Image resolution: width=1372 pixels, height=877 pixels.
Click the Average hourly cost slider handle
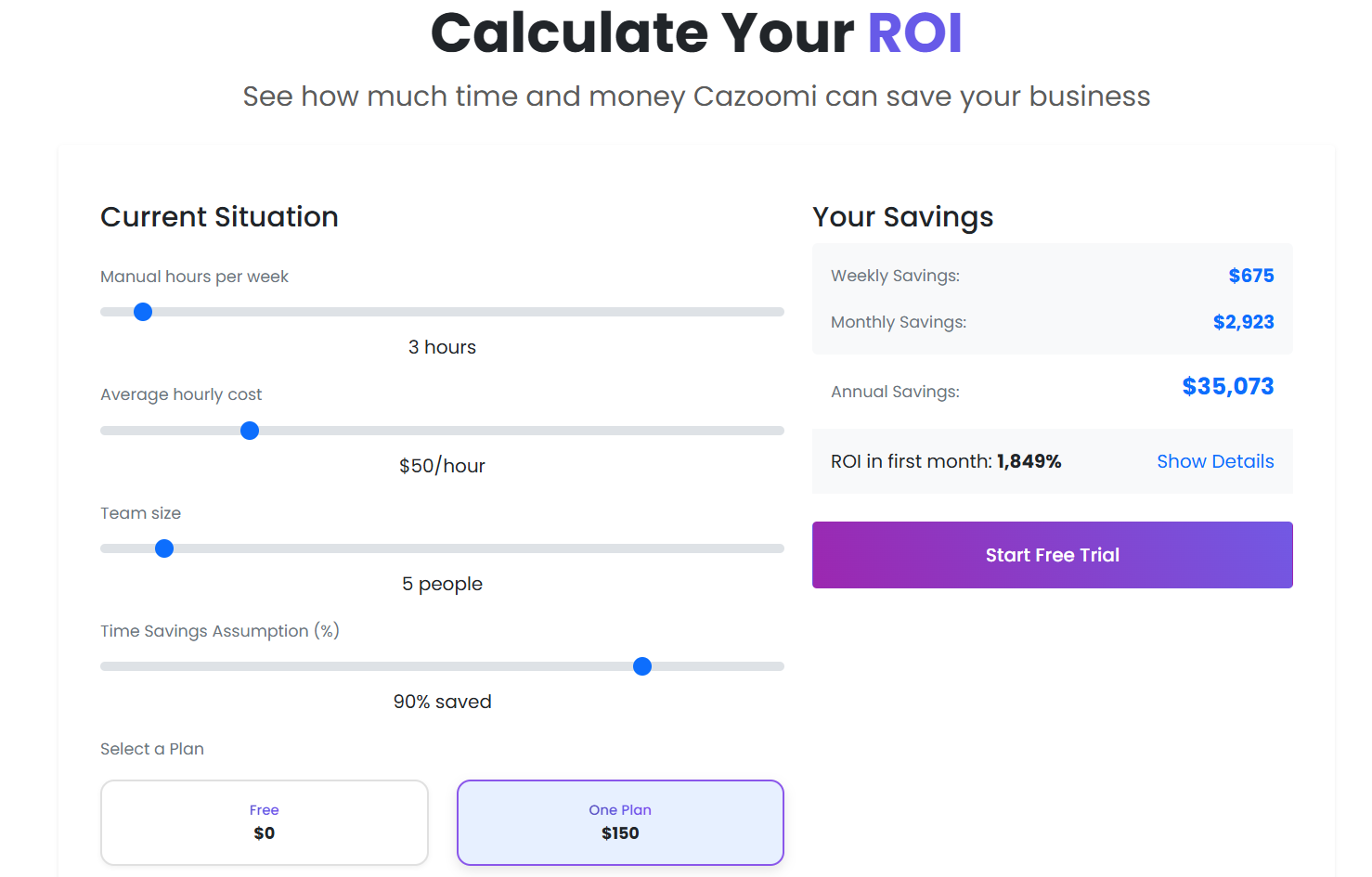click(250, 431)
